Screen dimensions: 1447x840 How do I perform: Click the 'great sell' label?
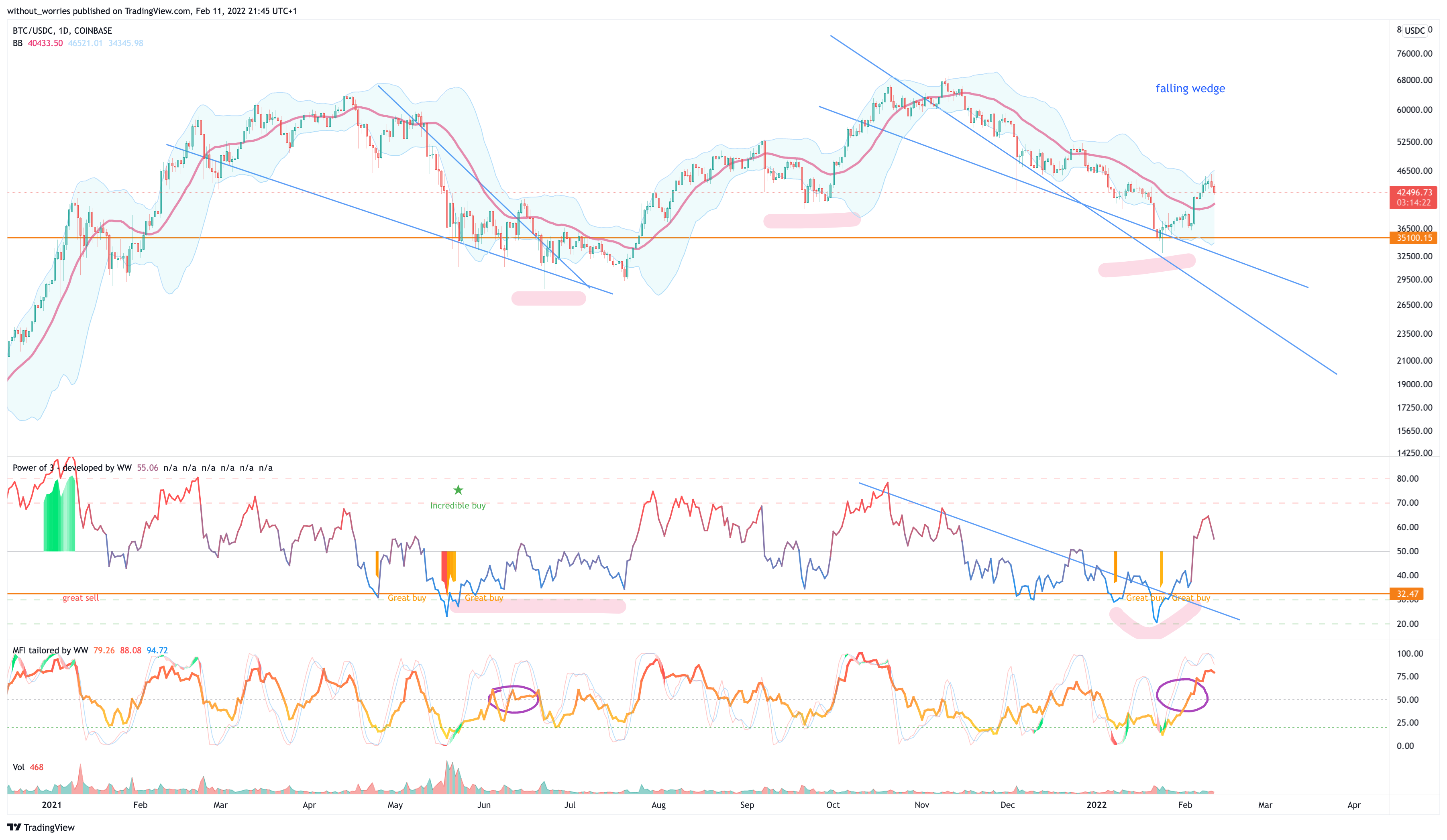click(80, 598)
